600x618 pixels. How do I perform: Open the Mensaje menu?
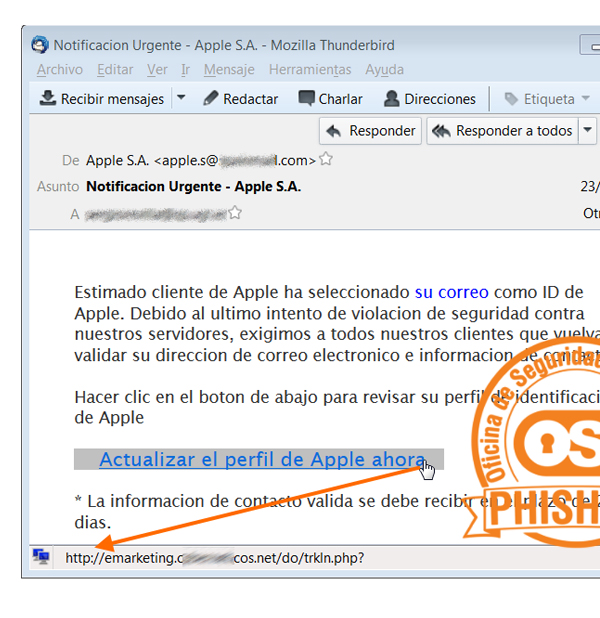[x=229, y=70]
